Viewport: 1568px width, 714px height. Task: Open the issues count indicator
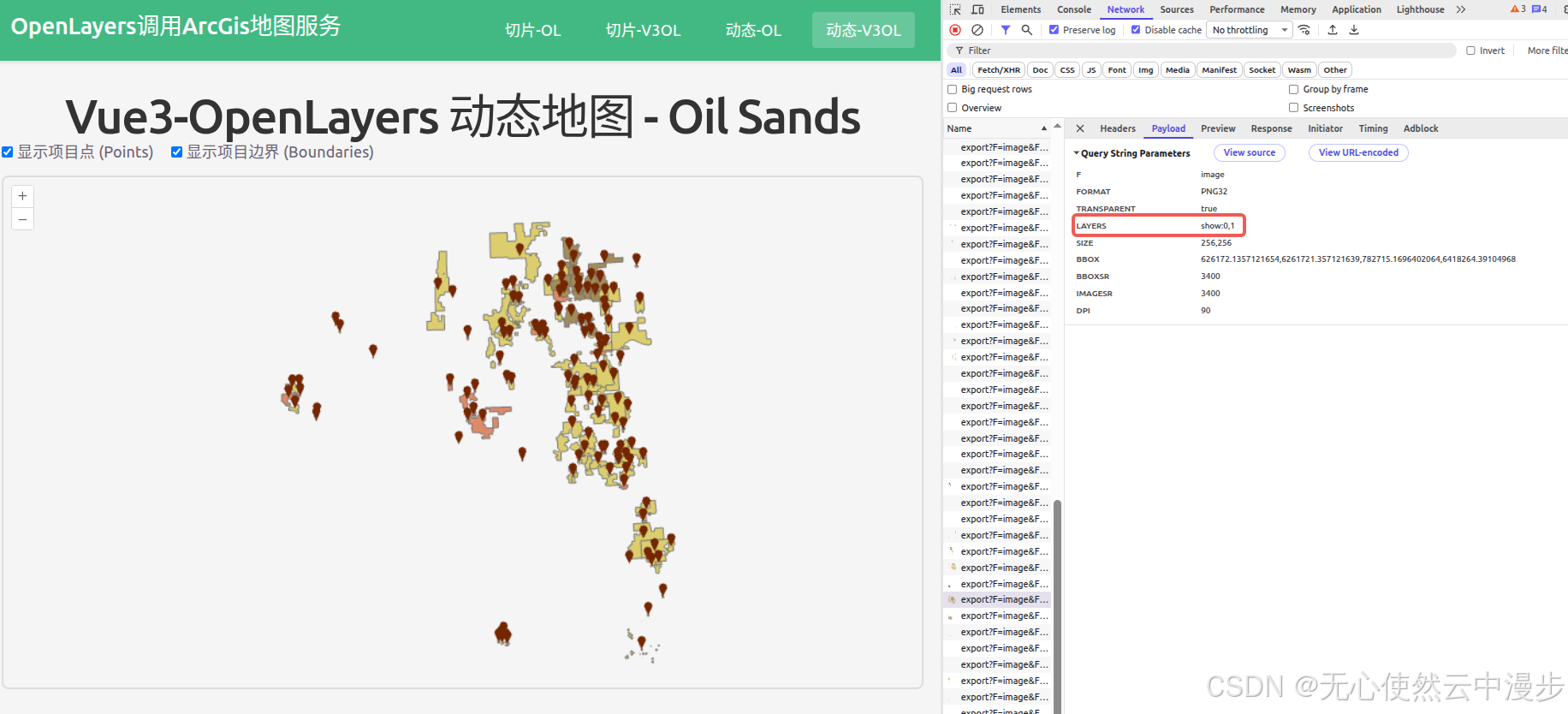click(x=1540, y=9)
